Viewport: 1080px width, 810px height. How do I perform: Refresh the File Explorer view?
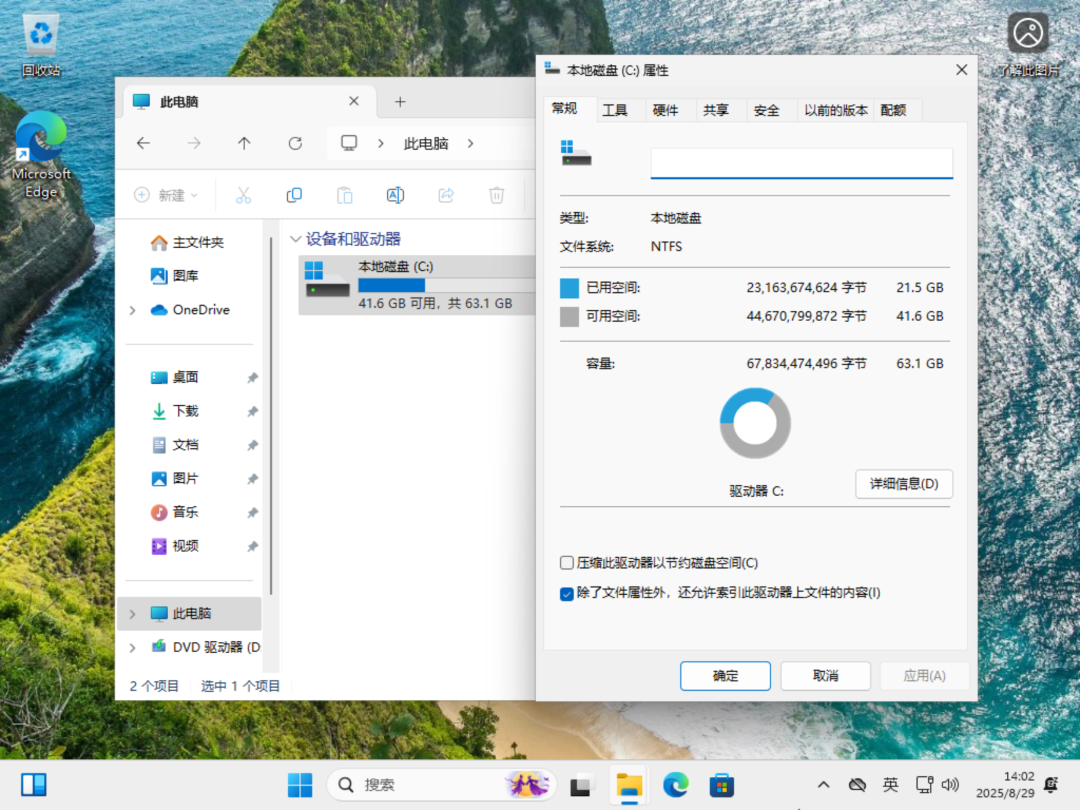point(295,143)
